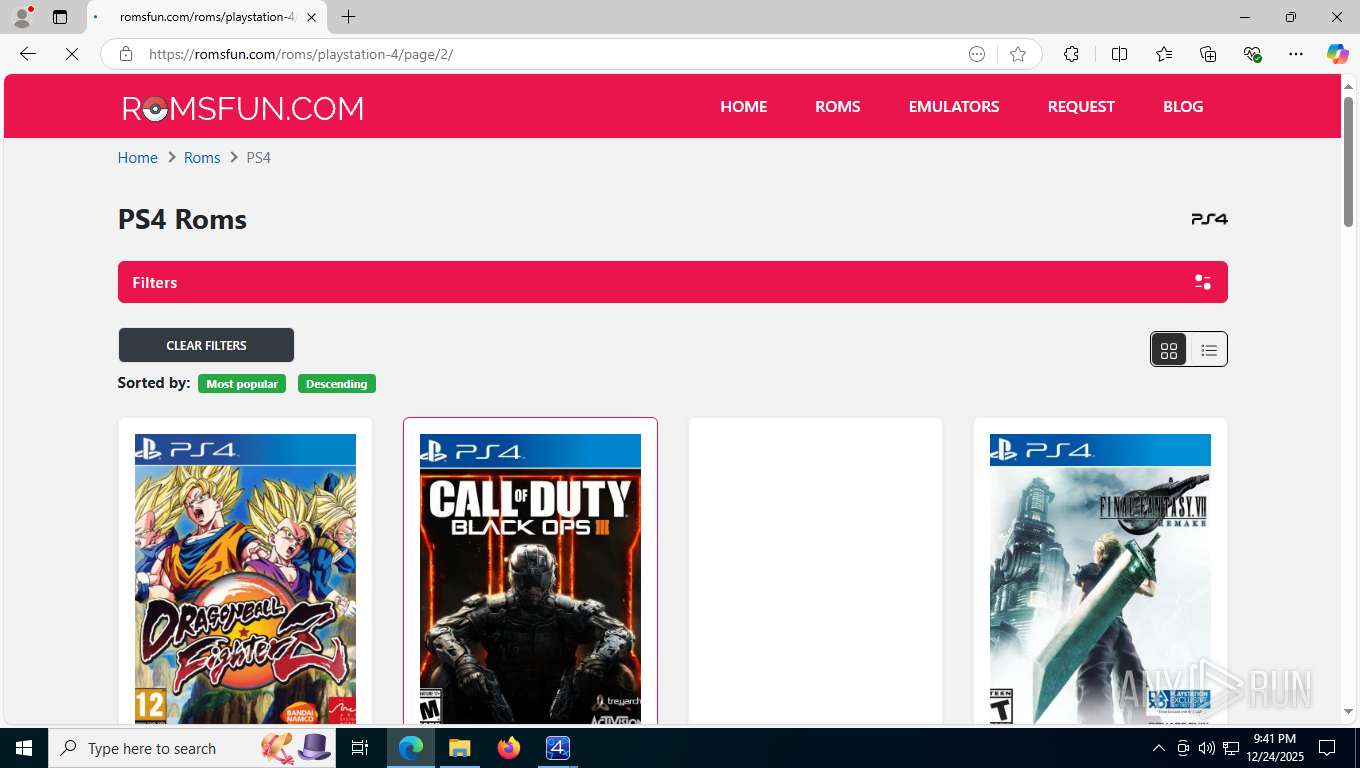Screen dimensions: 1360x768
Task: Open a new browser tab
Action: pos(348,17)
